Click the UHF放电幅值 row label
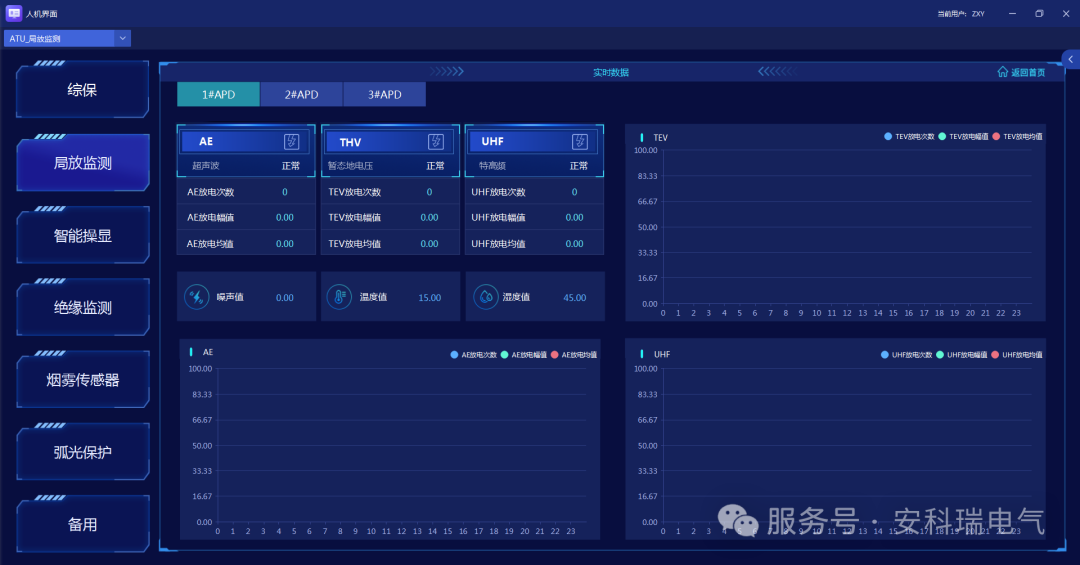 click(x=498, y=218)
